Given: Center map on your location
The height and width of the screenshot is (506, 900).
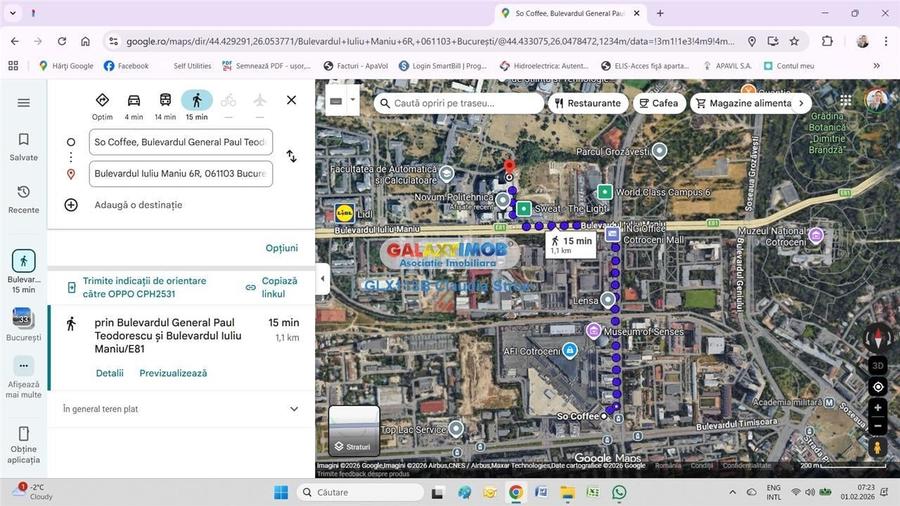Looking at the screenshot, I should (877, 387).
